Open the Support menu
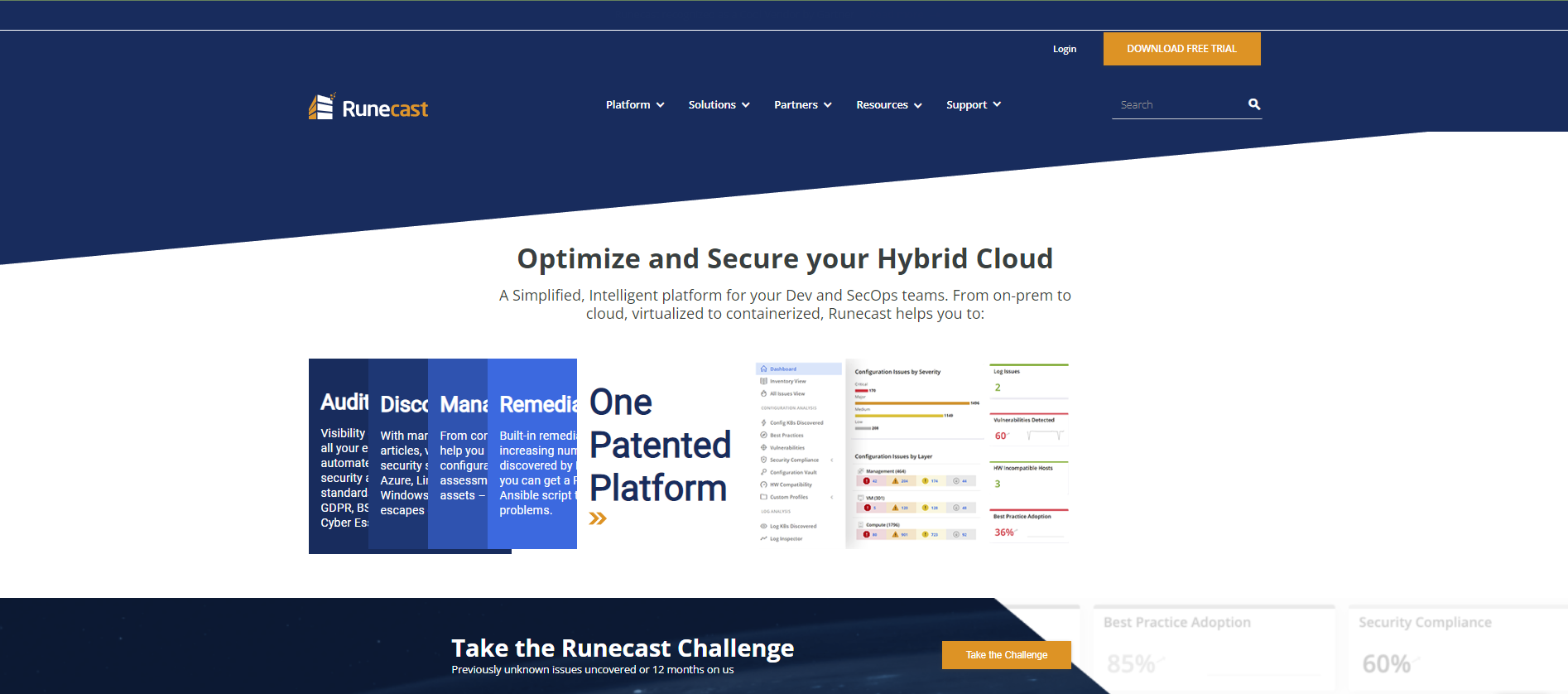 966,105
